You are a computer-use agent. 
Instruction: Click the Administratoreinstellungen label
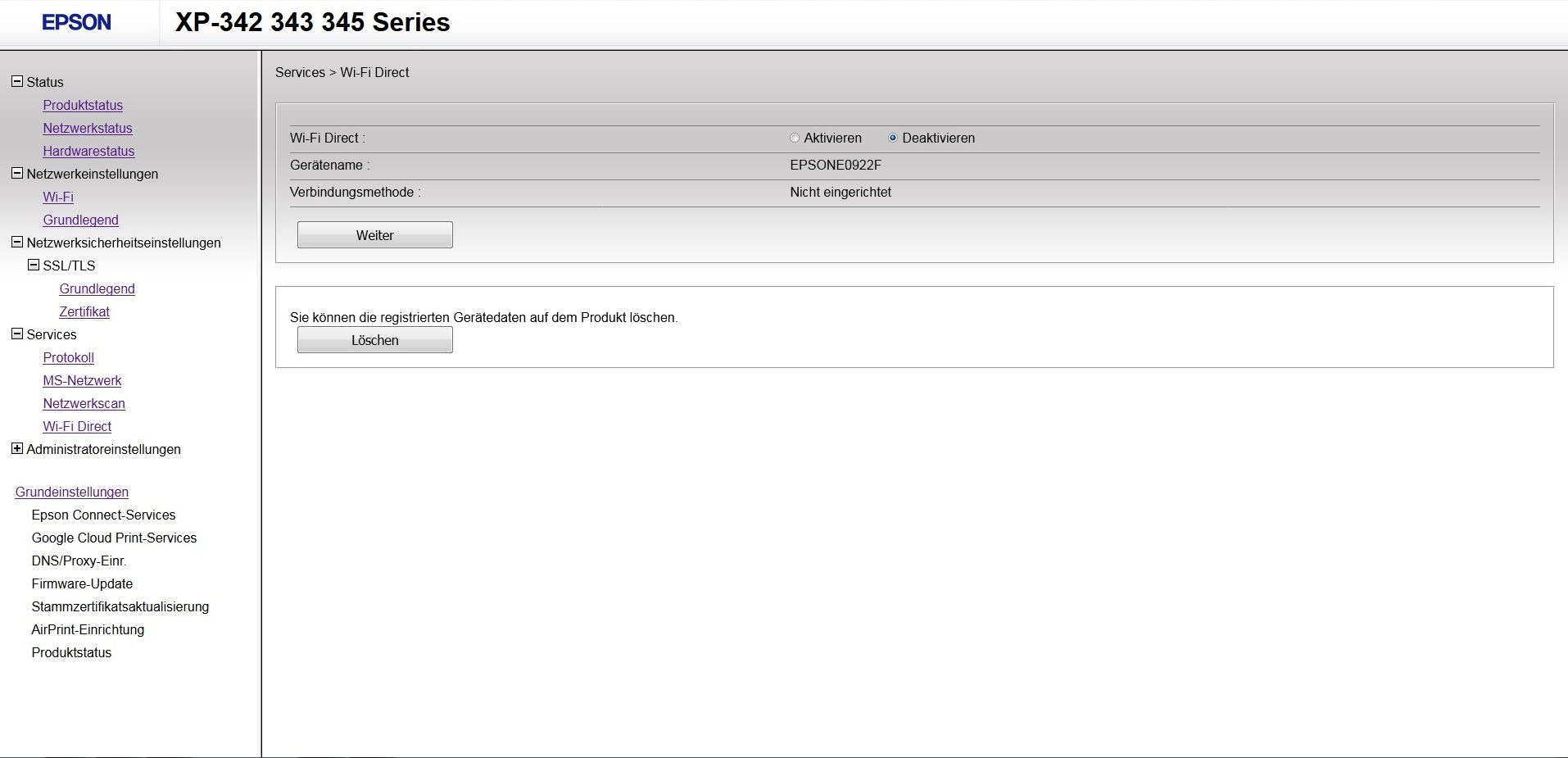pos(104,450)
